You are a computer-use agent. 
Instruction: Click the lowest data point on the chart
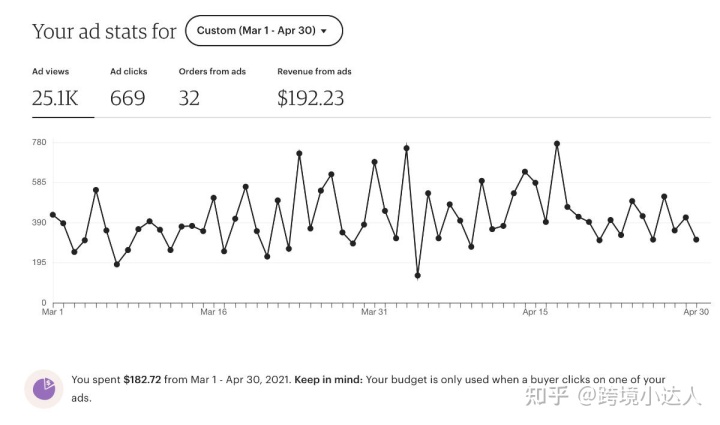pos(417,275)
